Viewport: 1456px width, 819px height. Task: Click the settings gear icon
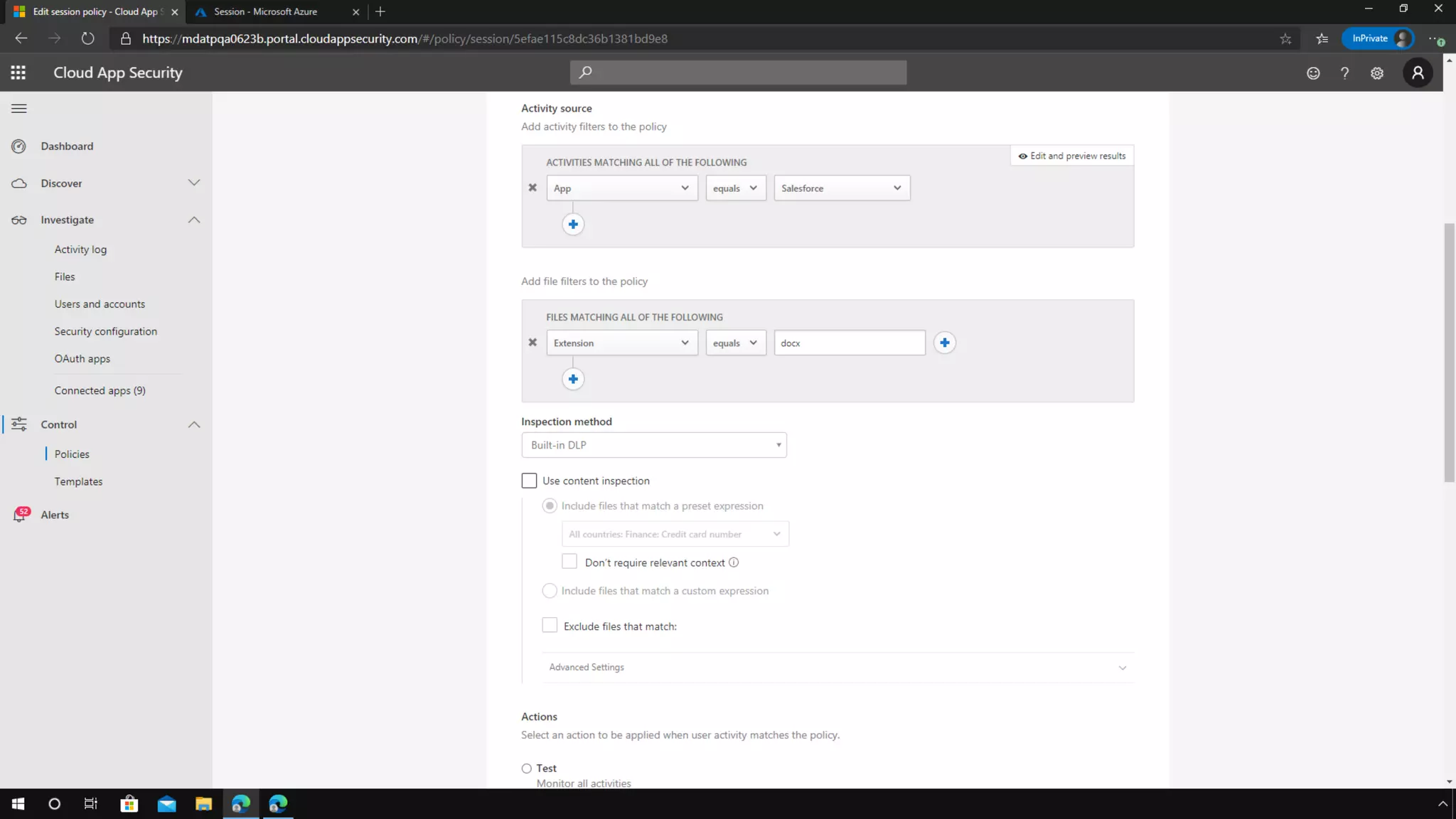1377,73
